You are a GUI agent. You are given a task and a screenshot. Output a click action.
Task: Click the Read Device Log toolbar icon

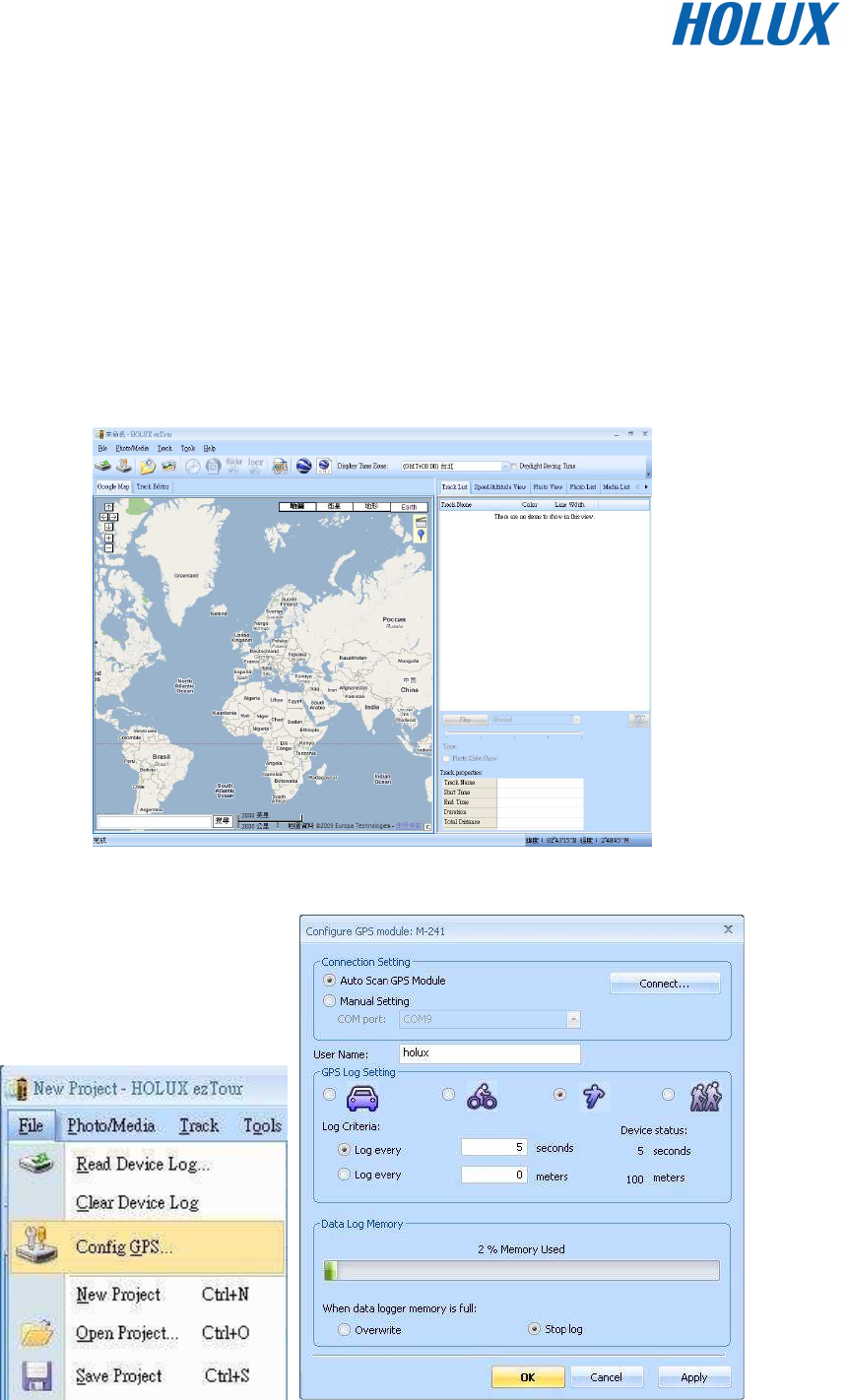pyautogui.click(x=103, y=466)
